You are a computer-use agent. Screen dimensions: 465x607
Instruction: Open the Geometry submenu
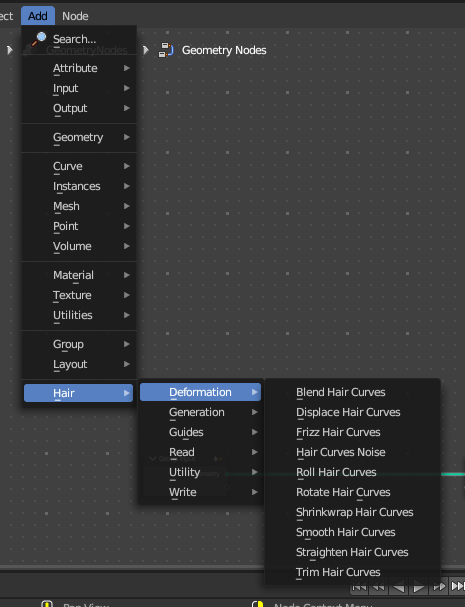[79, 137]
